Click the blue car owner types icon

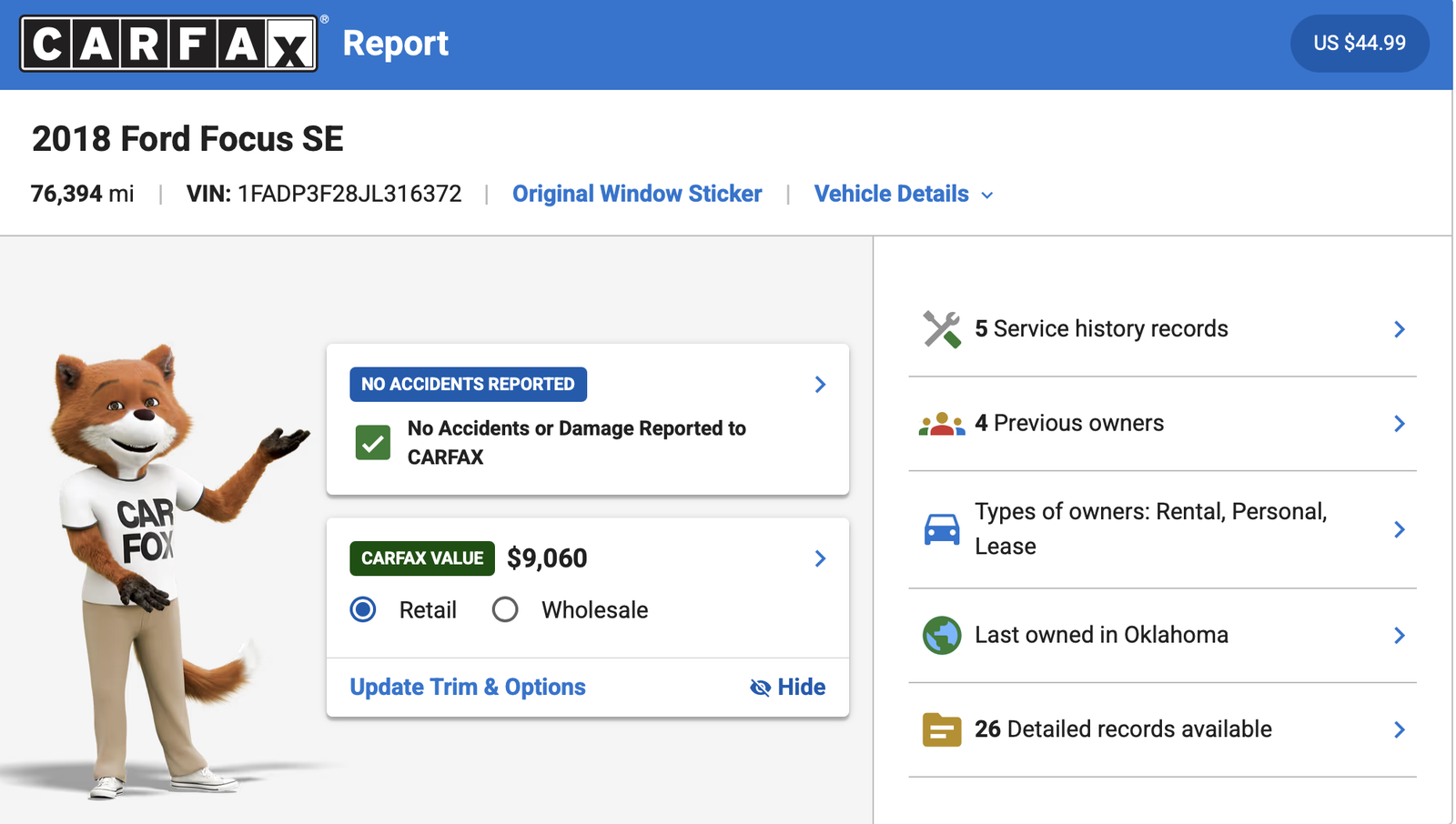942,529
